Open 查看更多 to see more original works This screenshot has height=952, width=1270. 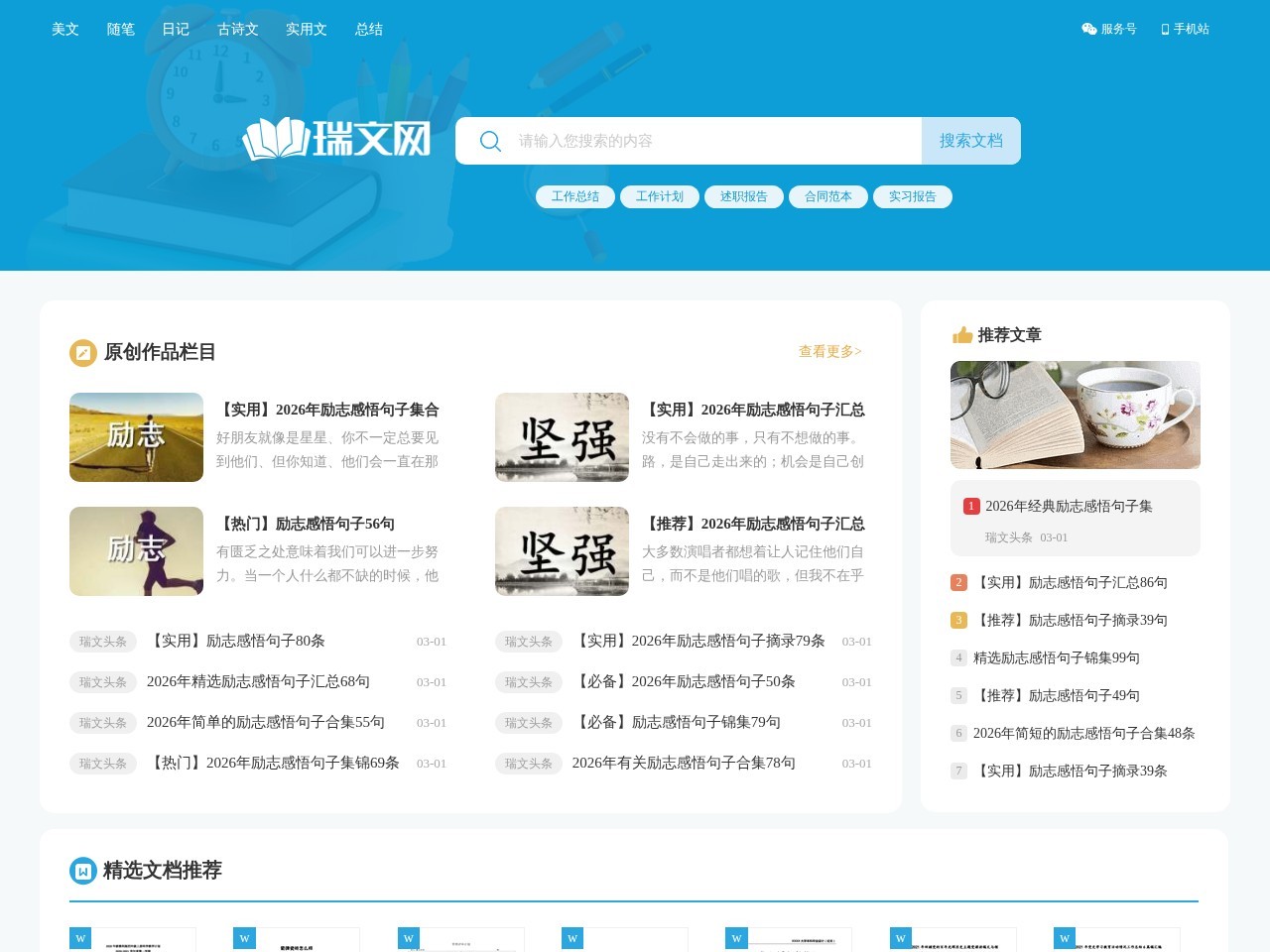(828, 351)
